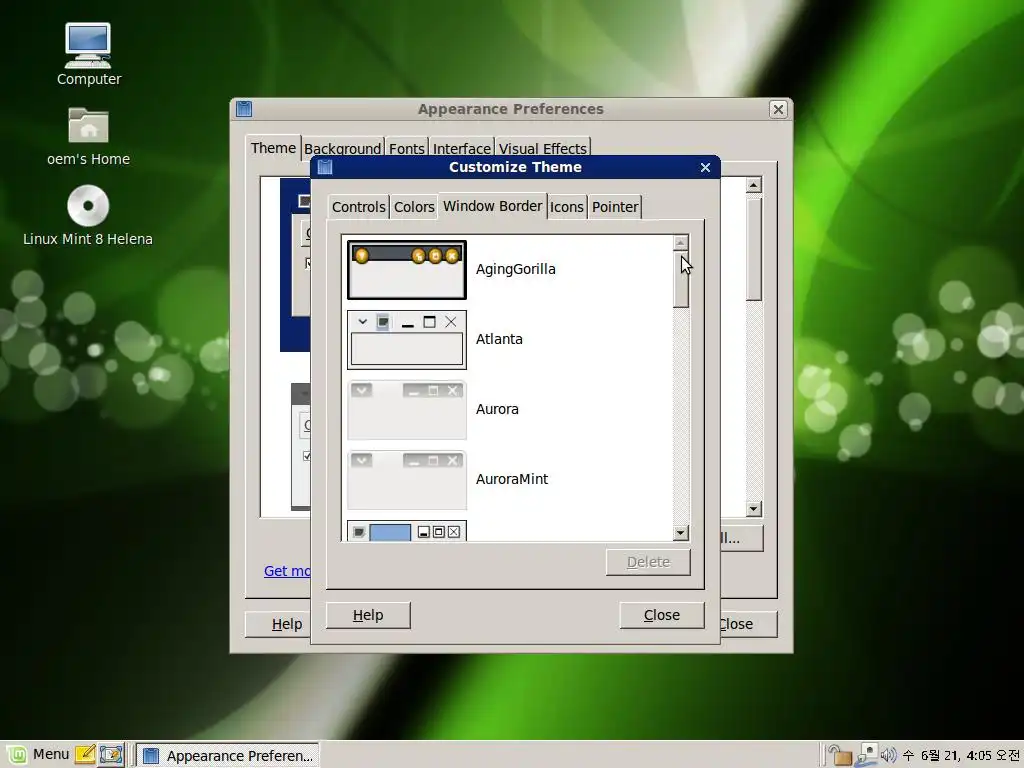Select the AgingGorilla window border thumbnail

(x=407, y=270)
